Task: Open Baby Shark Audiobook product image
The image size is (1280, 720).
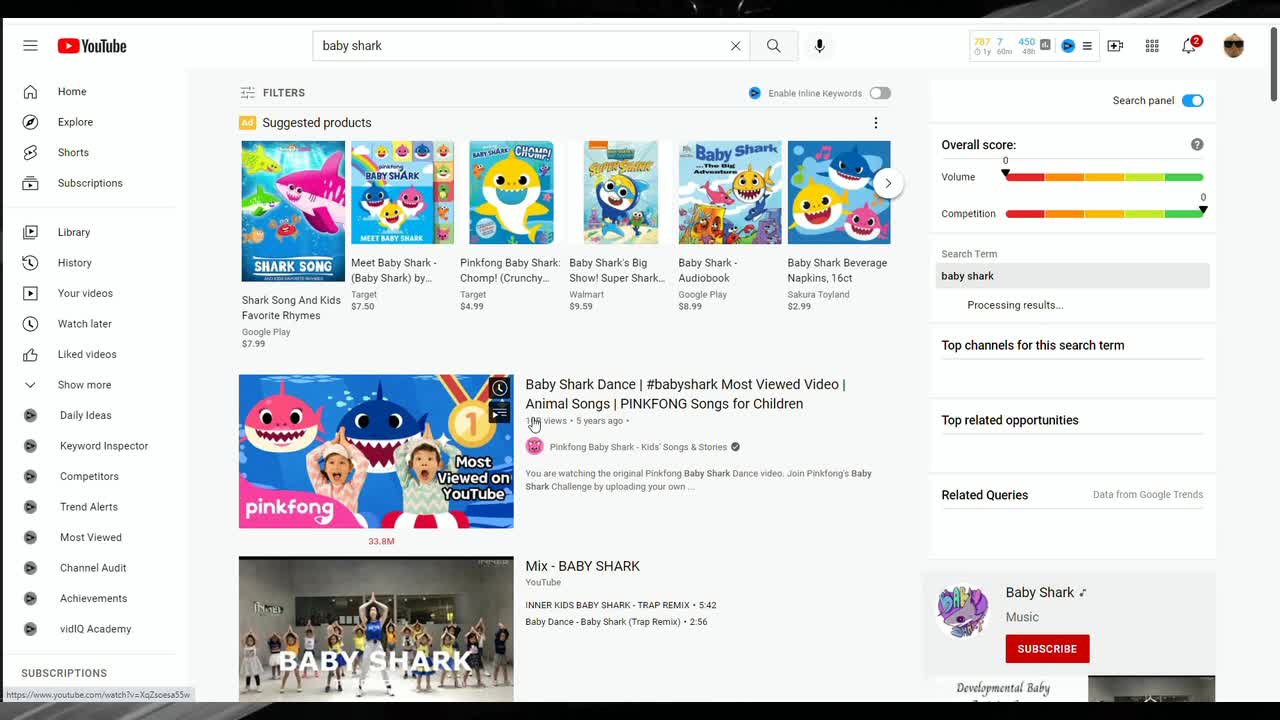Action: [730, 192]
